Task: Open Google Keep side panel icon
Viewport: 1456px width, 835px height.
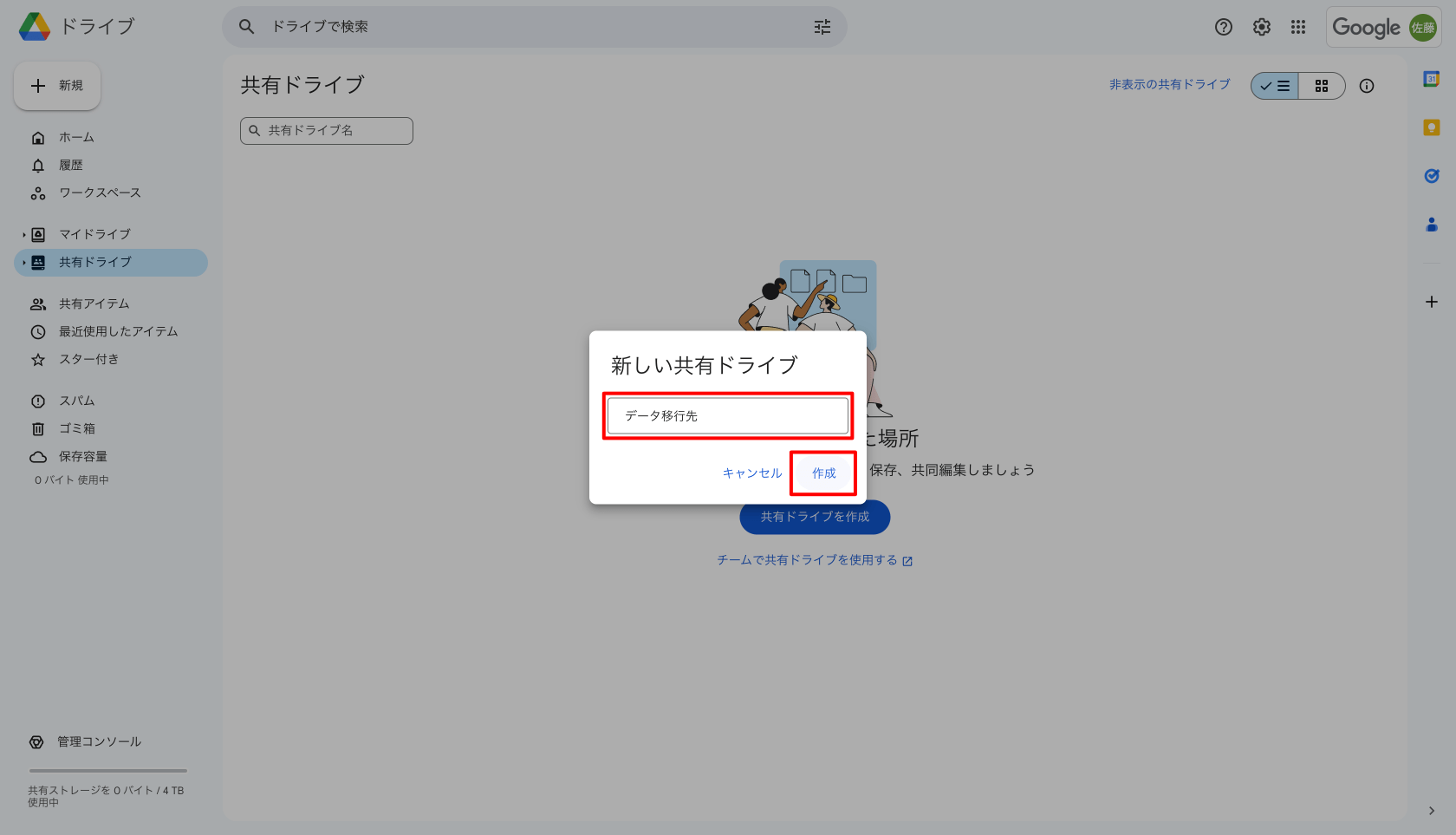Action: 1431,127
